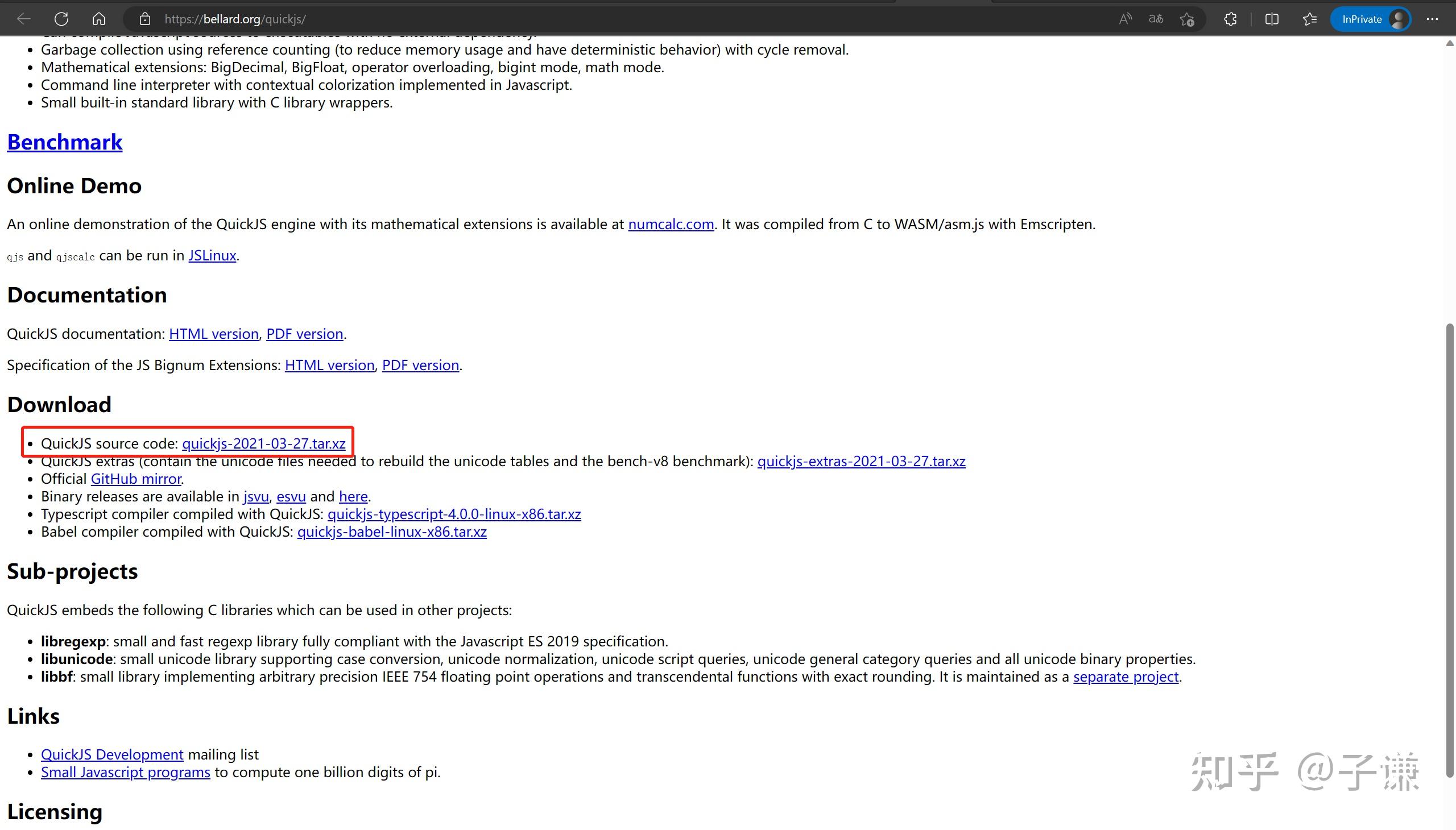The image size is (1456, 830).
Task: Click the vertical scrollbar thumb
Action: pyautogui.click(x=1450, y=550)
